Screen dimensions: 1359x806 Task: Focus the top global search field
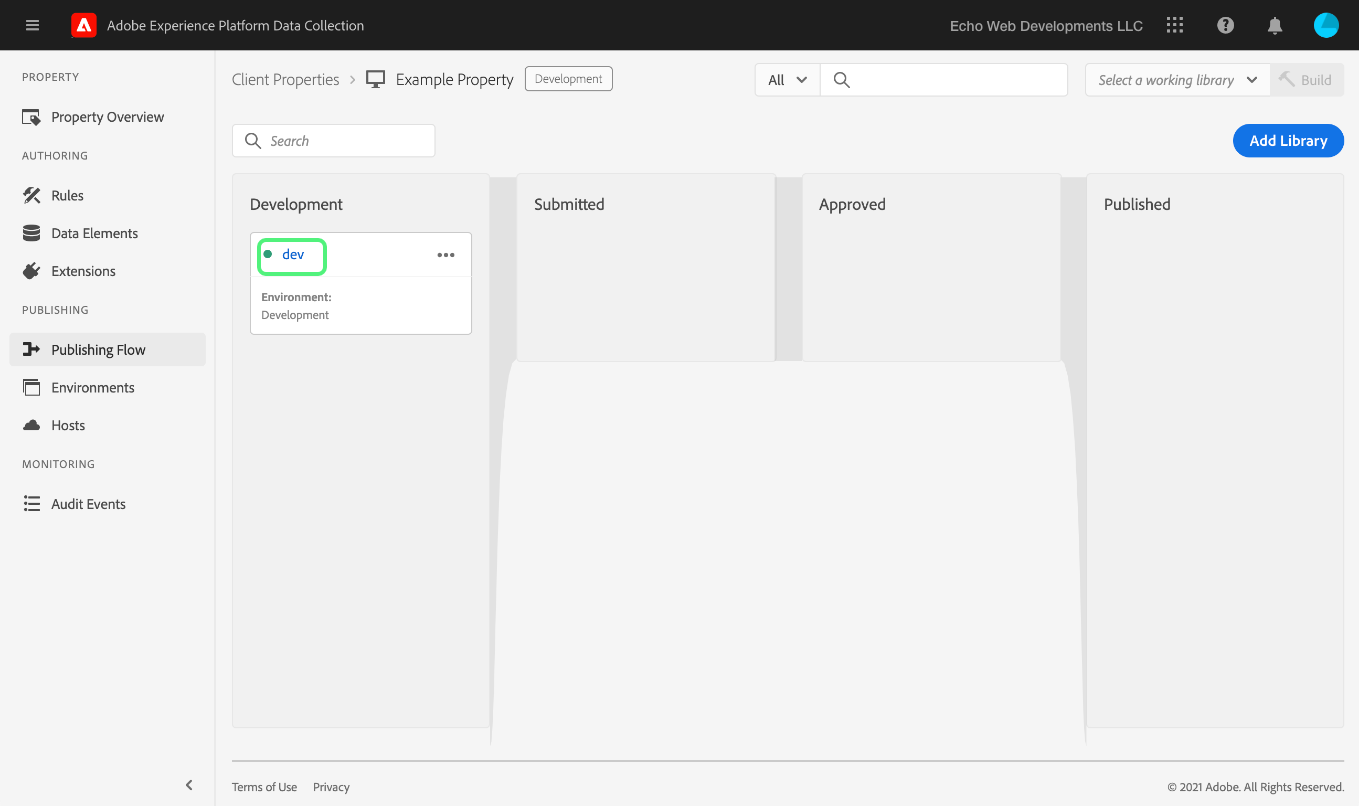(x=944, y=80)
